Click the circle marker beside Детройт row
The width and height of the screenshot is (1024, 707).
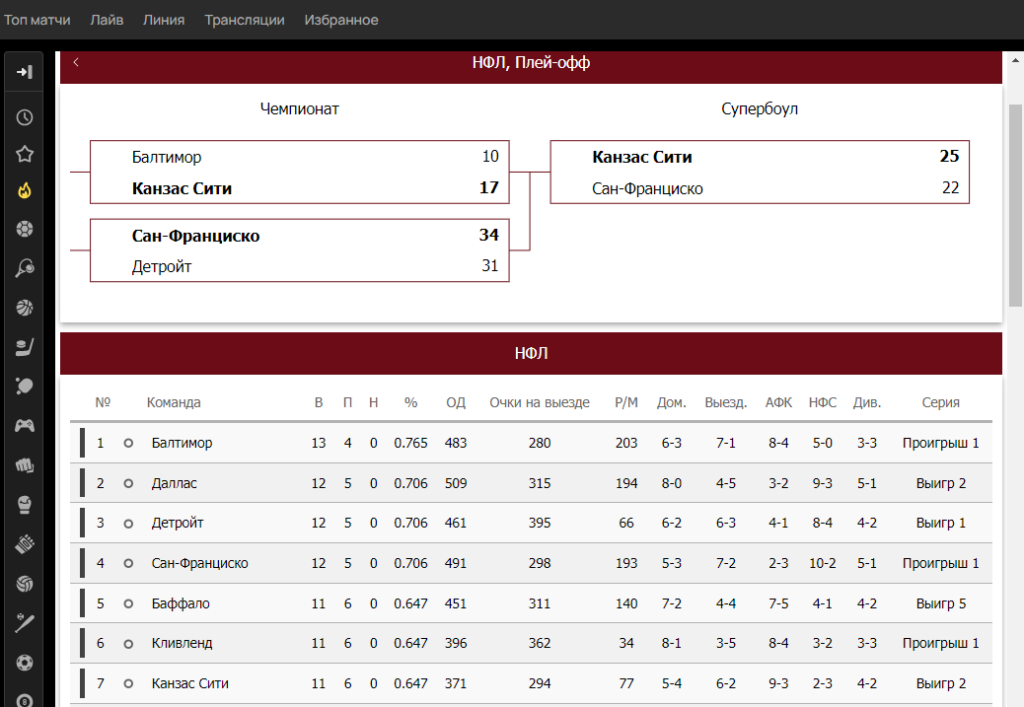(128, 523)
